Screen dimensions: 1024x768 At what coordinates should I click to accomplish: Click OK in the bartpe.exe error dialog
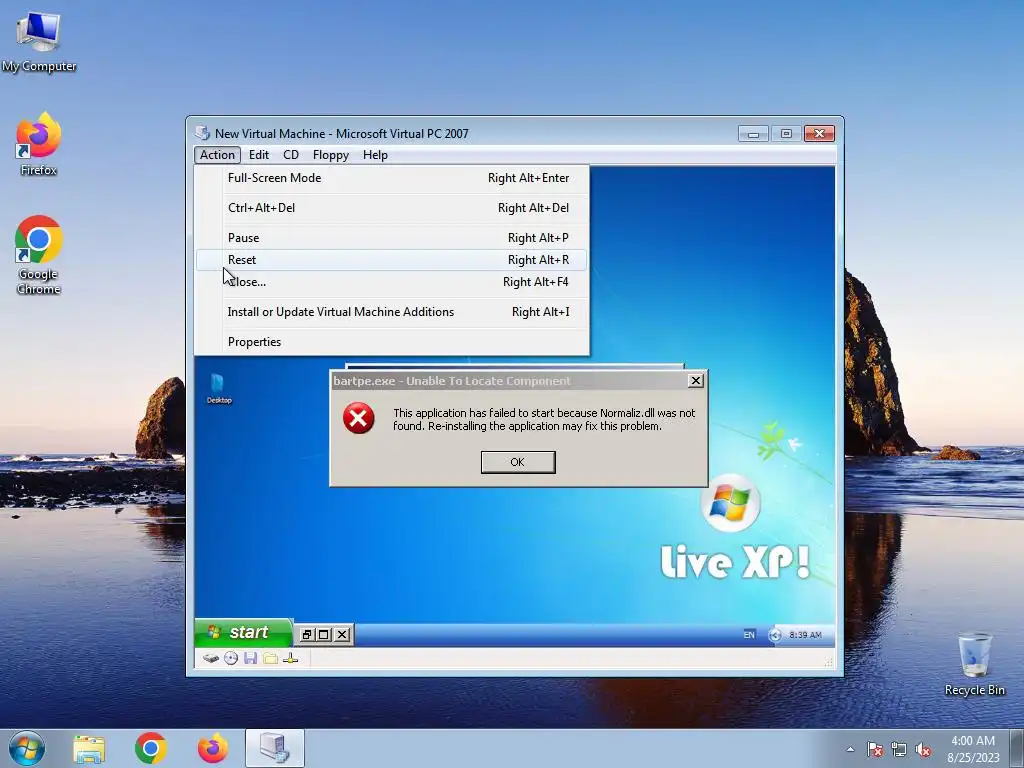[x=518, y=462]
